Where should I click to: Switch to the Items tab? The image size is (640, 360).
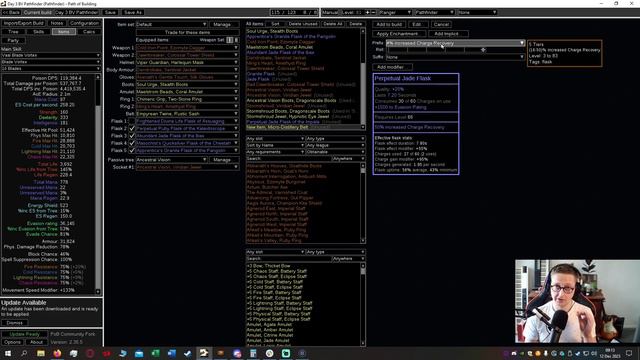point(64,32)
